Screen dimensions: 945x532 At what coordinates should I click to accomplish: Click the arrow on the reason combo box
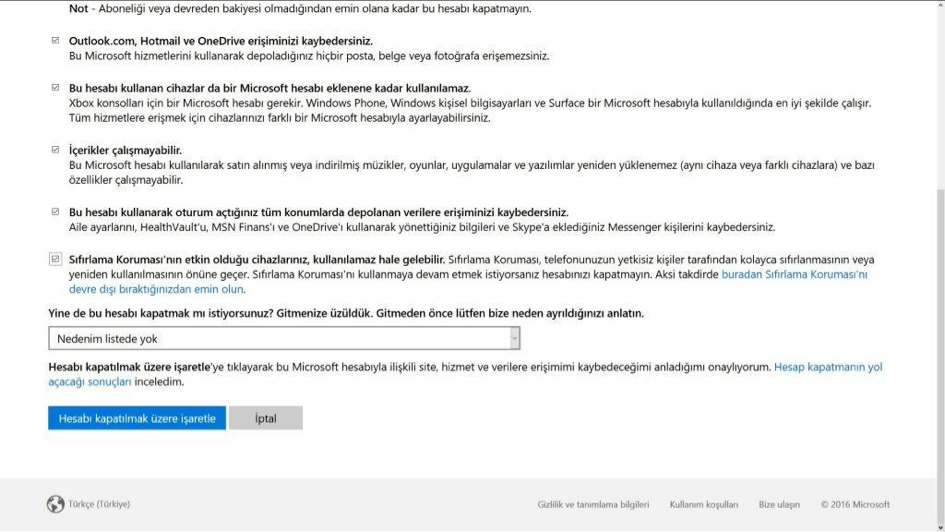coord(515,339)
